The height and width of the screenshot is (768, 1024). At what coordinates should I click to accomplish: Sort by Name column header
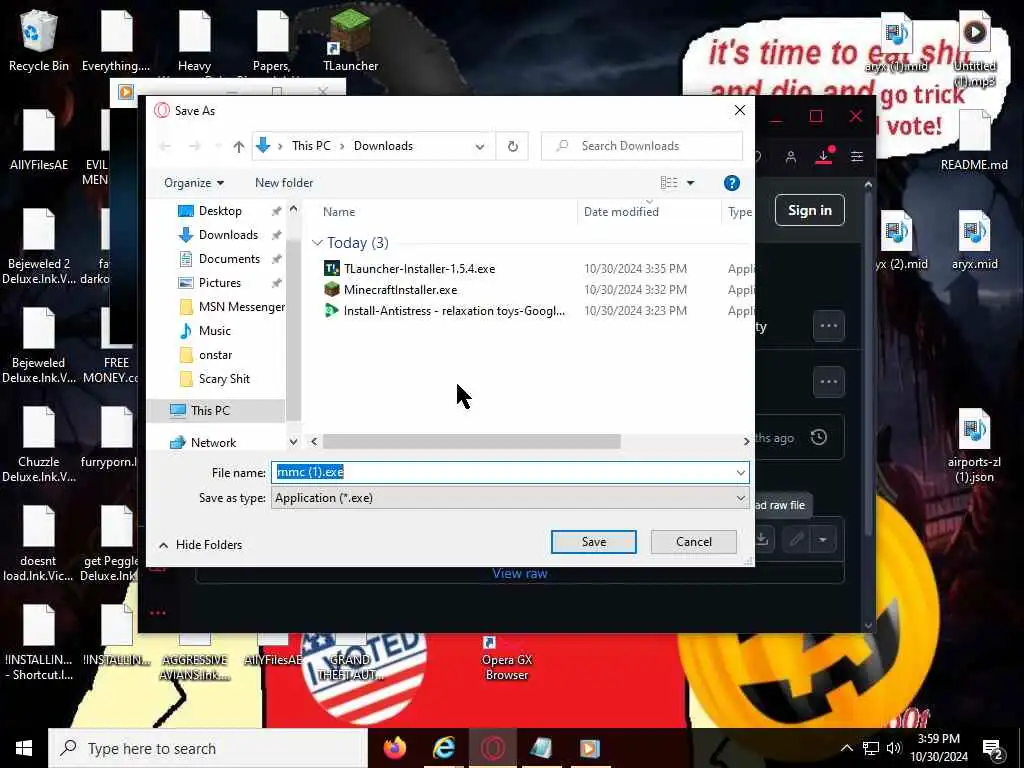coord(339,212)
